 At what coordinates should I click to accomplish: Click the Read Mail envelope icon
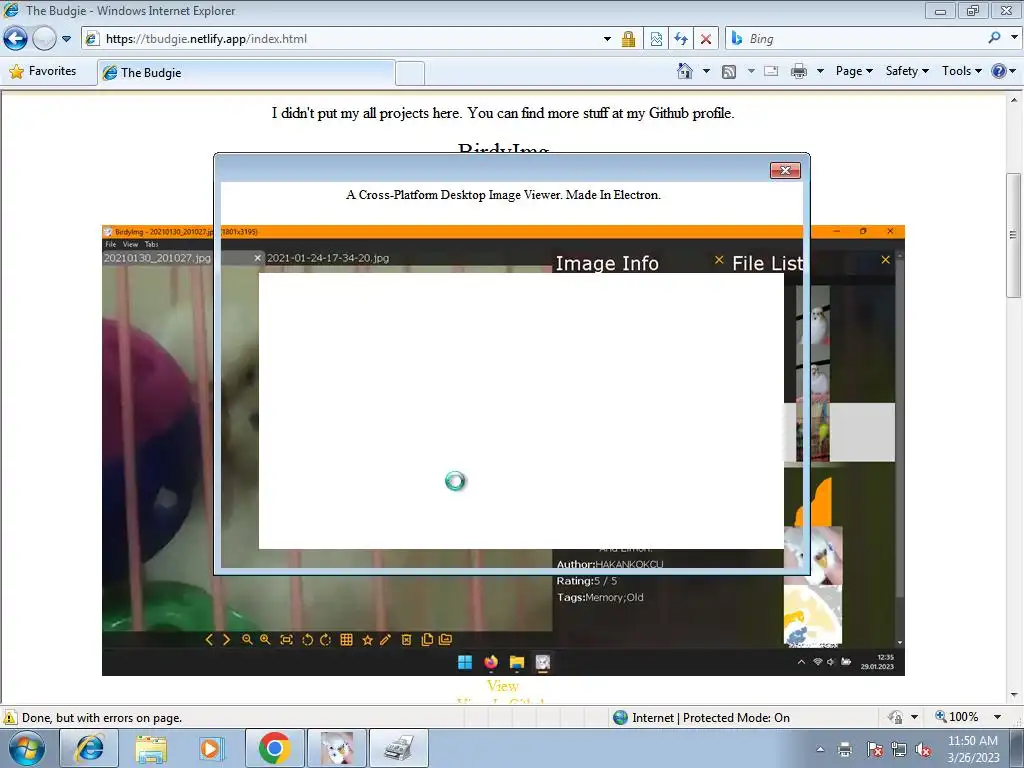coord(771,71)
